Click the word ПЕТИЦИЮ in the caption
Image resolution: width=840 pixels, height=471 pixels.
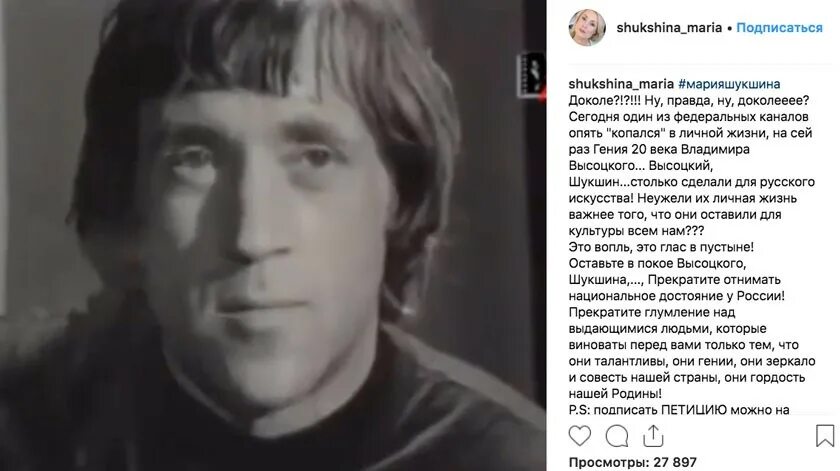pyautogui.click(x=694, y=410)
